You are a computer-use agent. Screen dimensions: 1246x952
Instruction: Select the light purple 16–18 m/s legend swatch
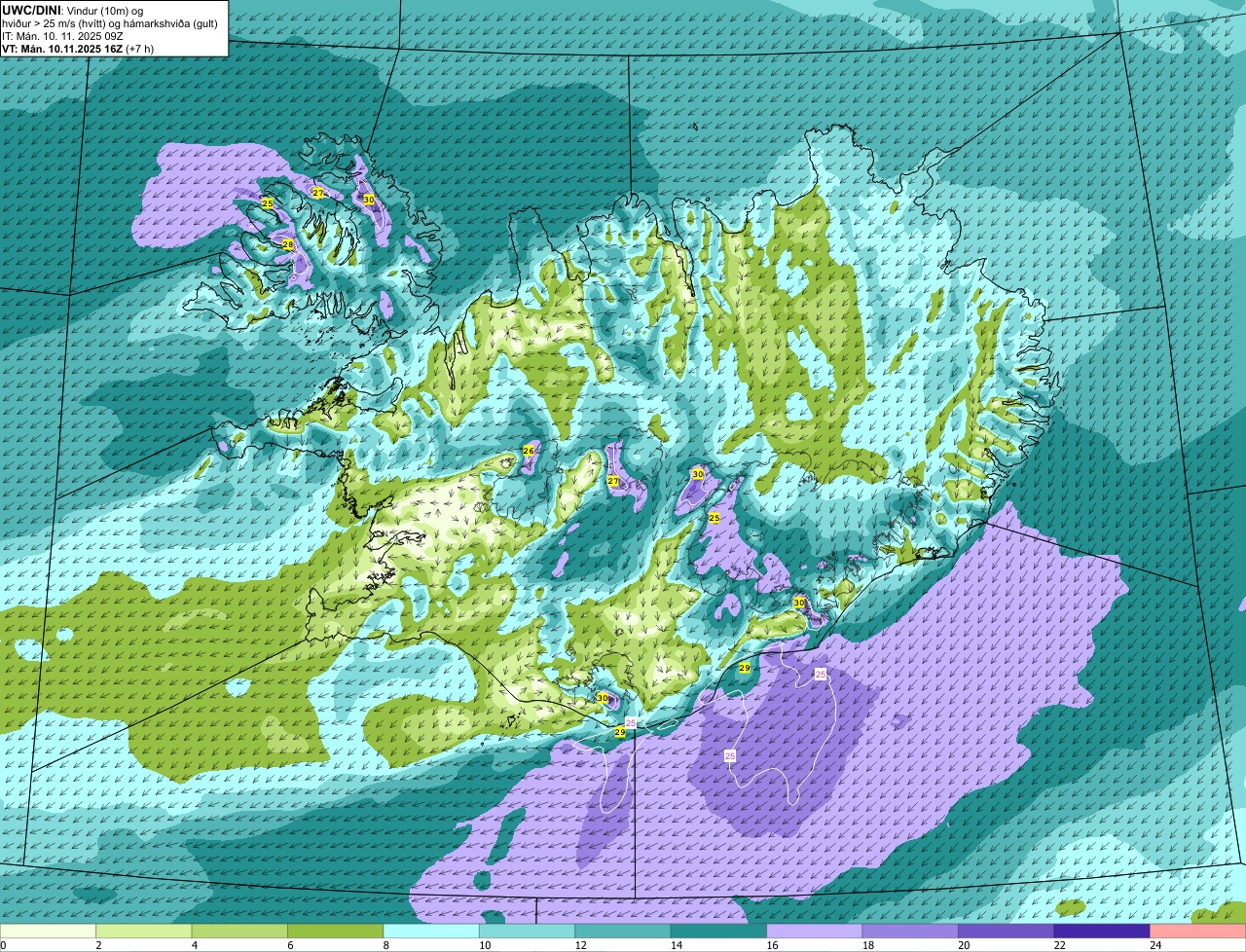[x=815, y=932]
